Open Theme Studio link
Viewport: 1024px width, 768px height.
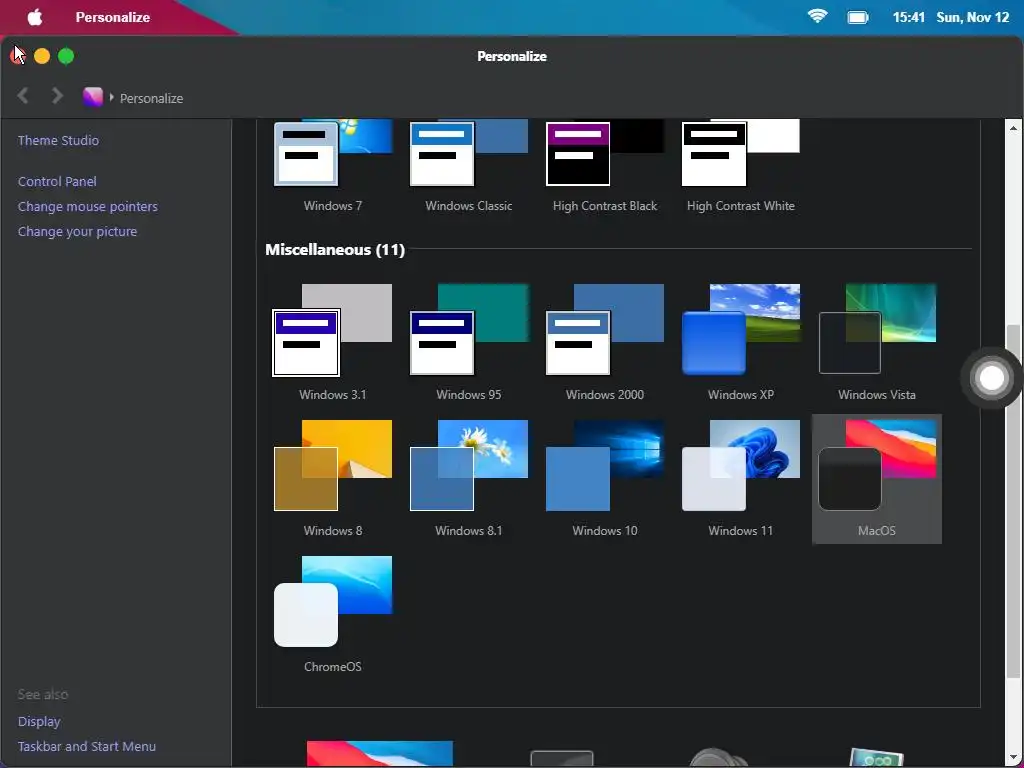58,140
